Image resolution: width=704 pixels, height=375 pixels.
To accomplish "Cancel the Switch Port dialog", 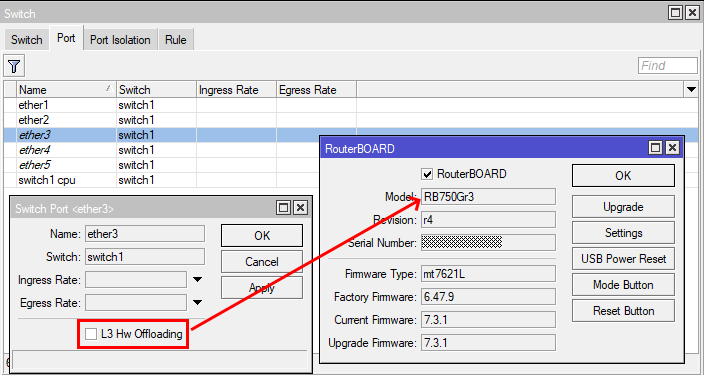I will [x=262, y=262].
